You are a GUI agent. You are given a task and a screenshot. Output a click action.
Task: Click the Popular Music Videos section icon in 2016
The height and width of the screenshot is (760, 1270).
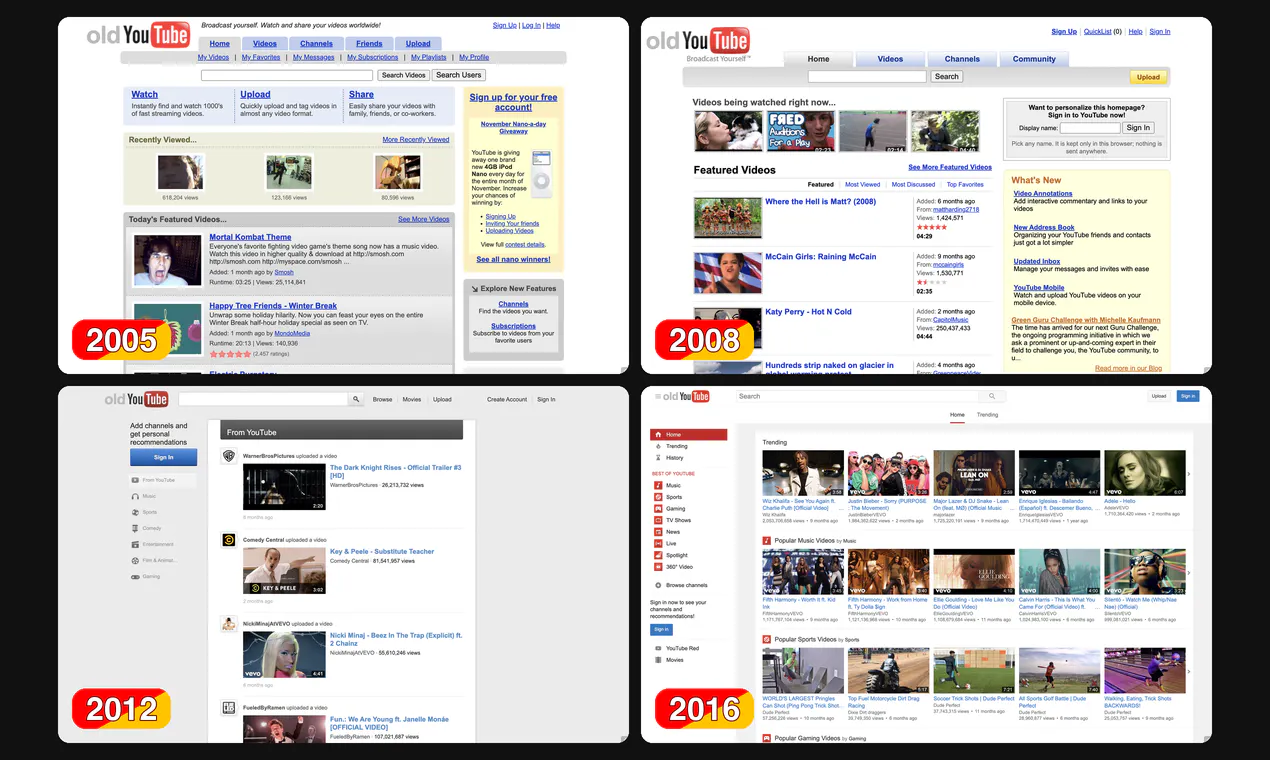767,540
